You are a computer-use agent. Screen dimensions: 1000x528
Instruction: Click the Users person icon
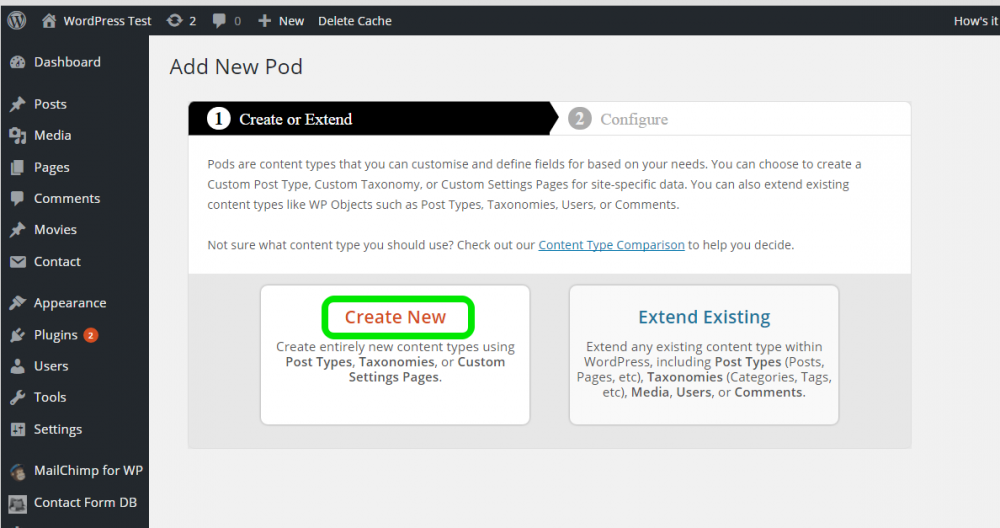click(18, 366)
